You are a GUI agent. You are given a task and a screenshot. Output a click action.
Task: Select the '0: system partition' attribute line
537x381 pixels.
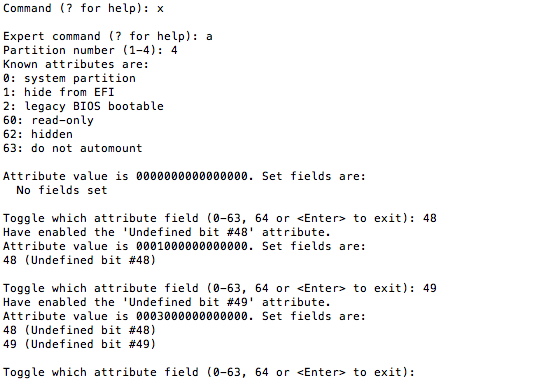(x=69, y=78)
